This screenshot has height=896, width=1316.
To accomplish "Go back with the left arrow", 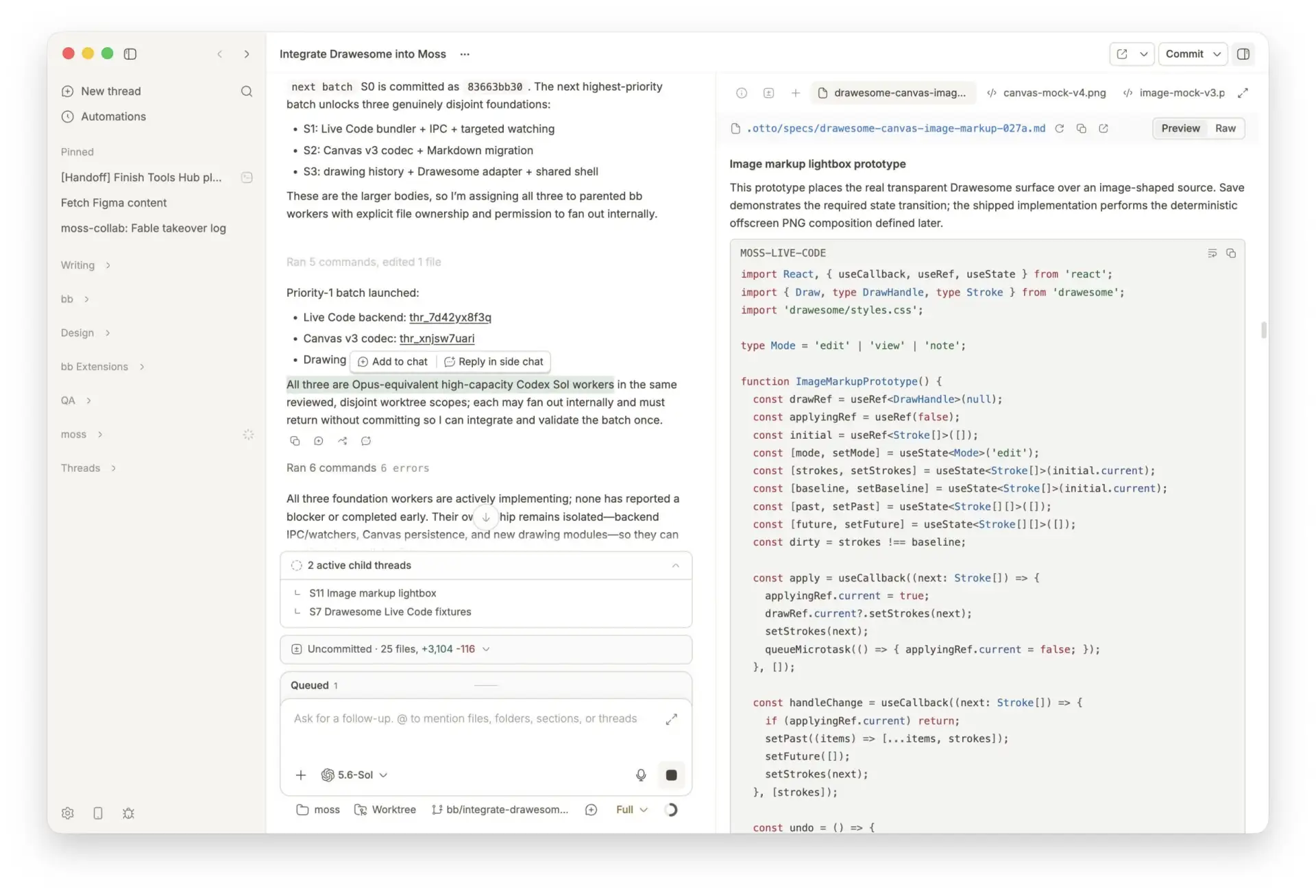I will click(219, 53).
